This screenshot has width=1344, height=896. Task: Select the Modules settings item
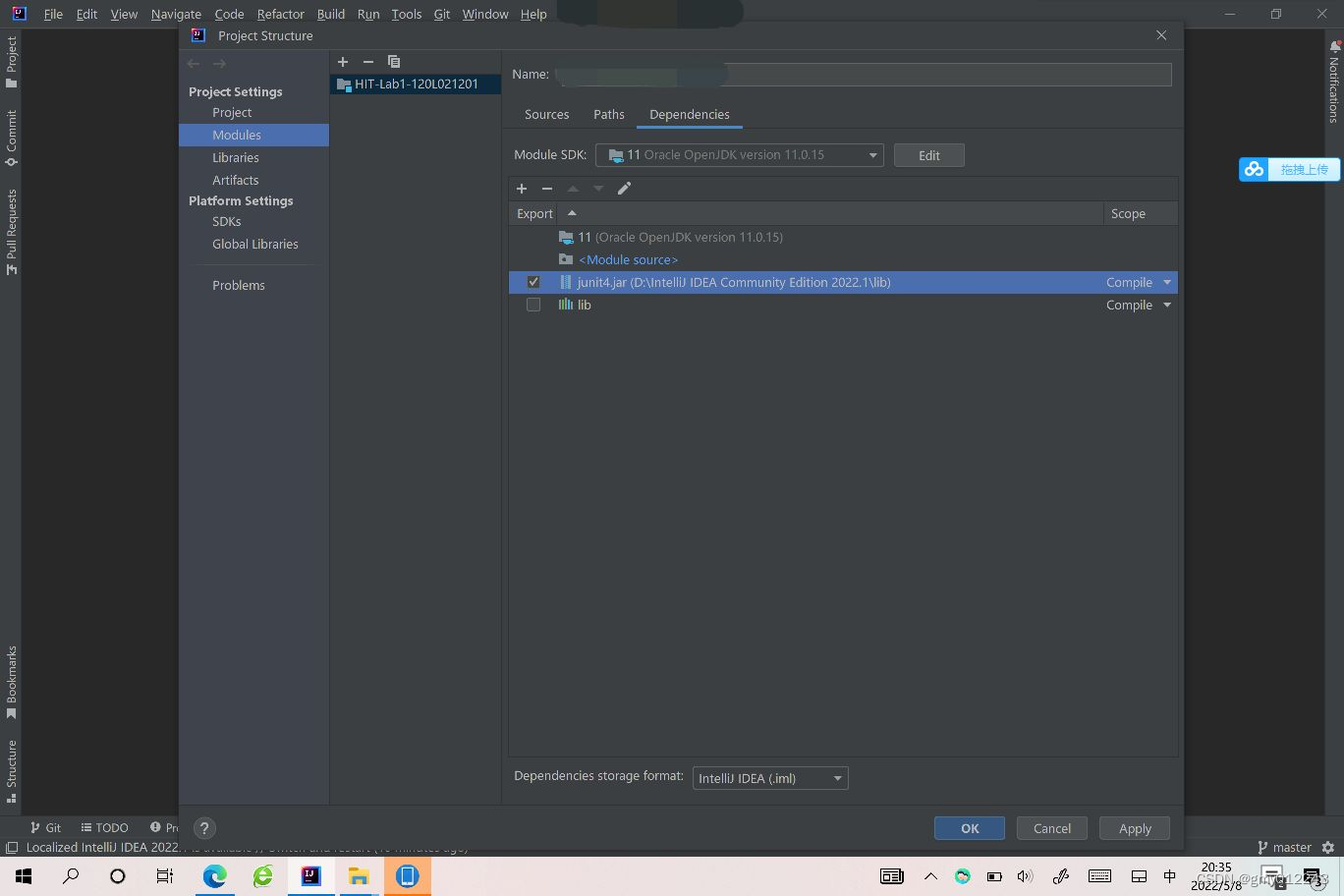[x=253, y=135]
